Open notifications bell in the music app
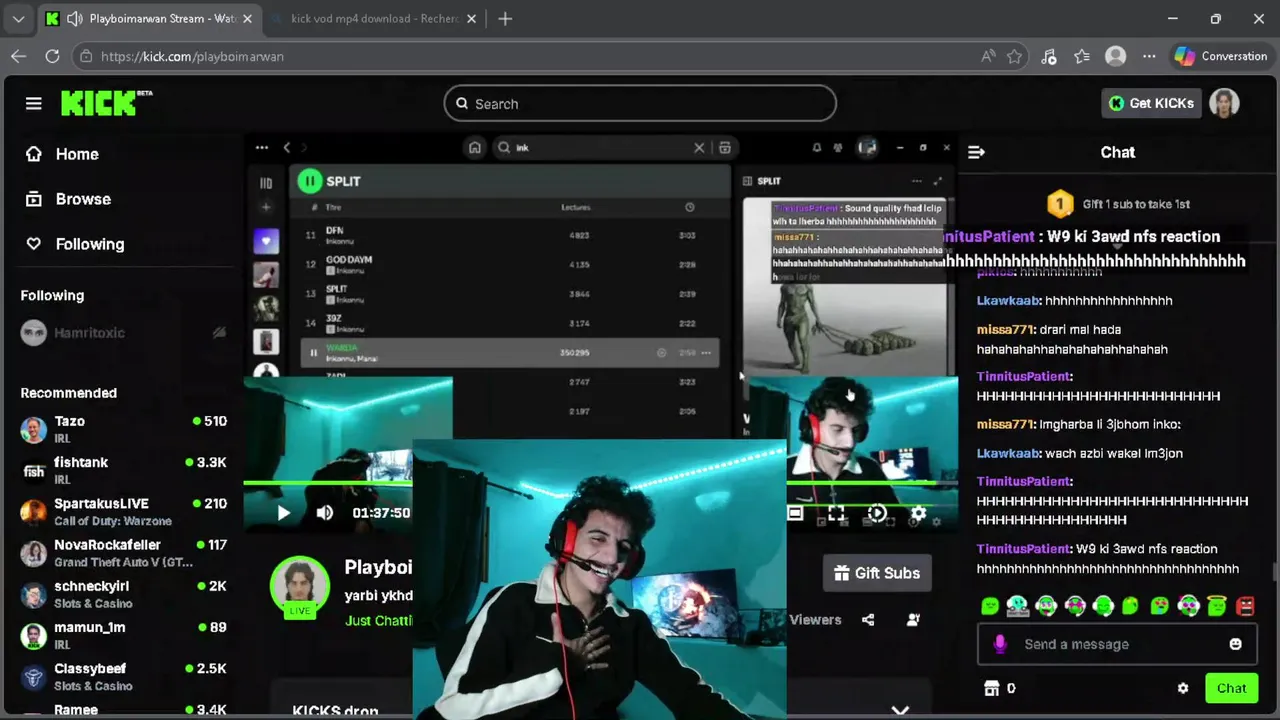1280x720 pixels. (816, 147)
